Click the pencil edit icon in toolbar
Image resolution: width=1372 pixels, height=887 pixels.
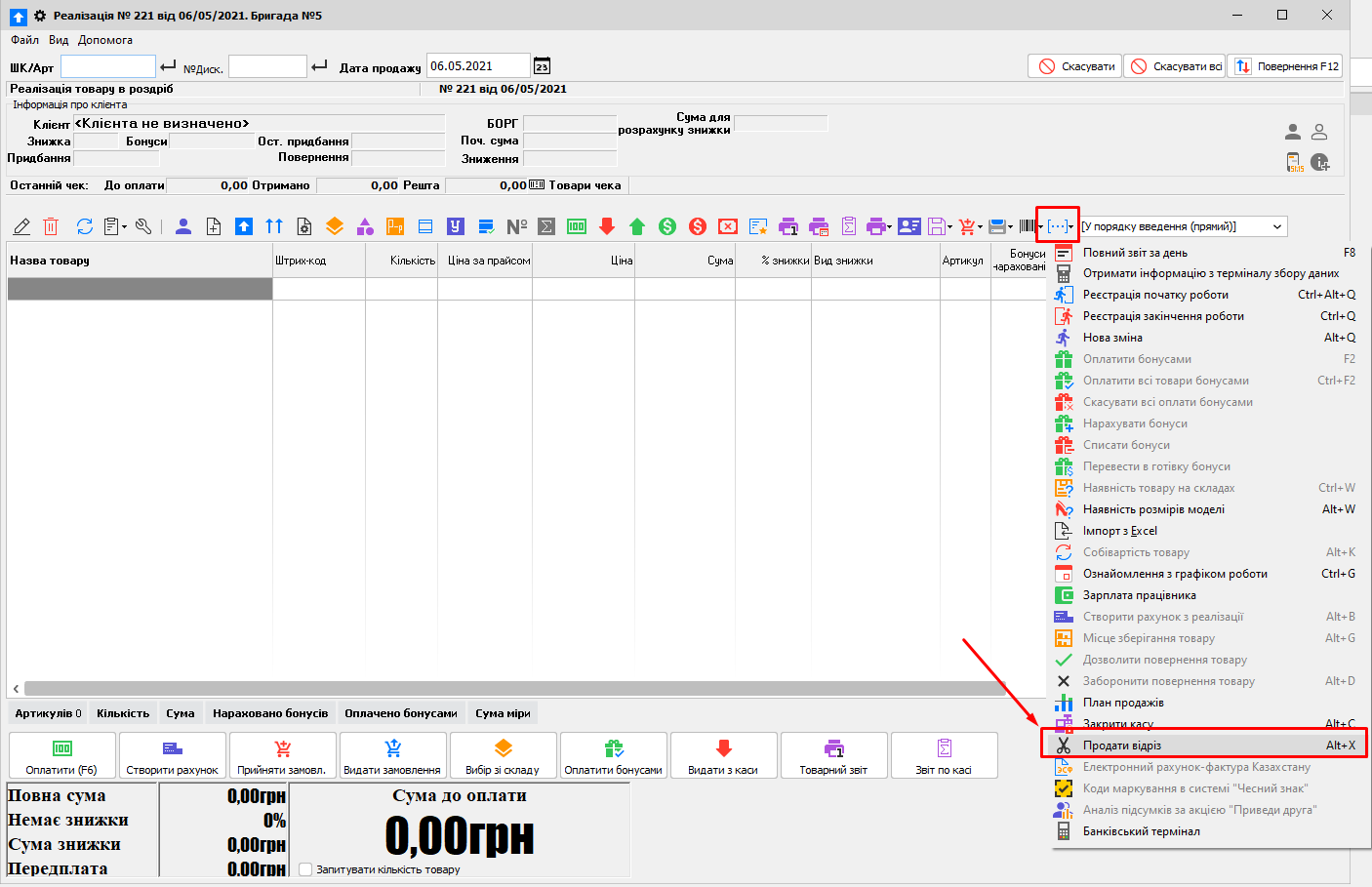[21, 226]
